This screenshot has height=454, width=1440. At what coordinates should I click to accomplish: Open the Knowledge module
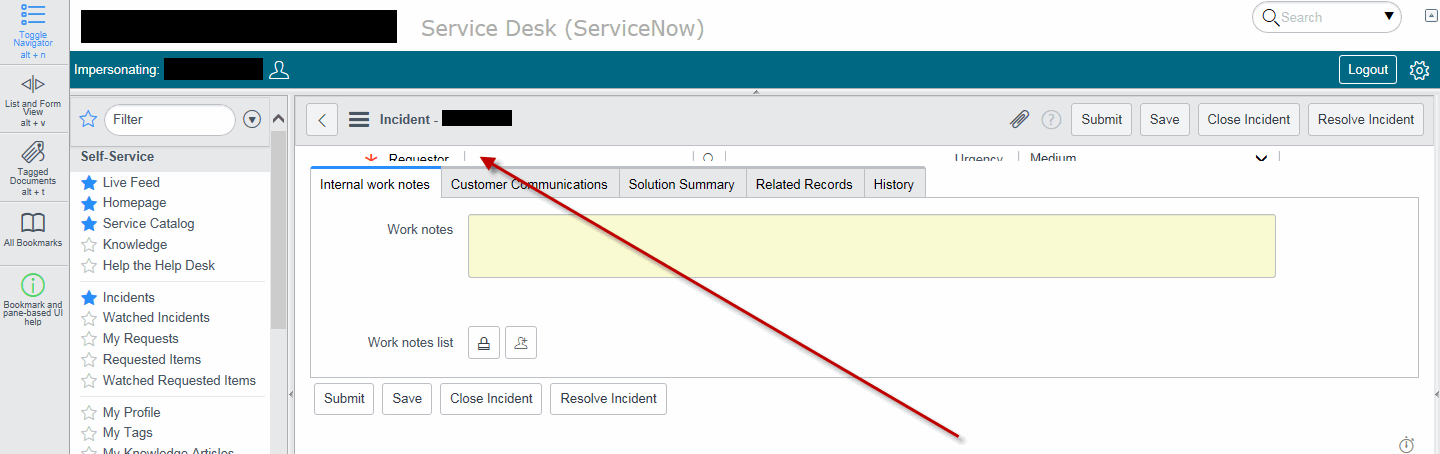pyautogui.click(x=135, y=245)
